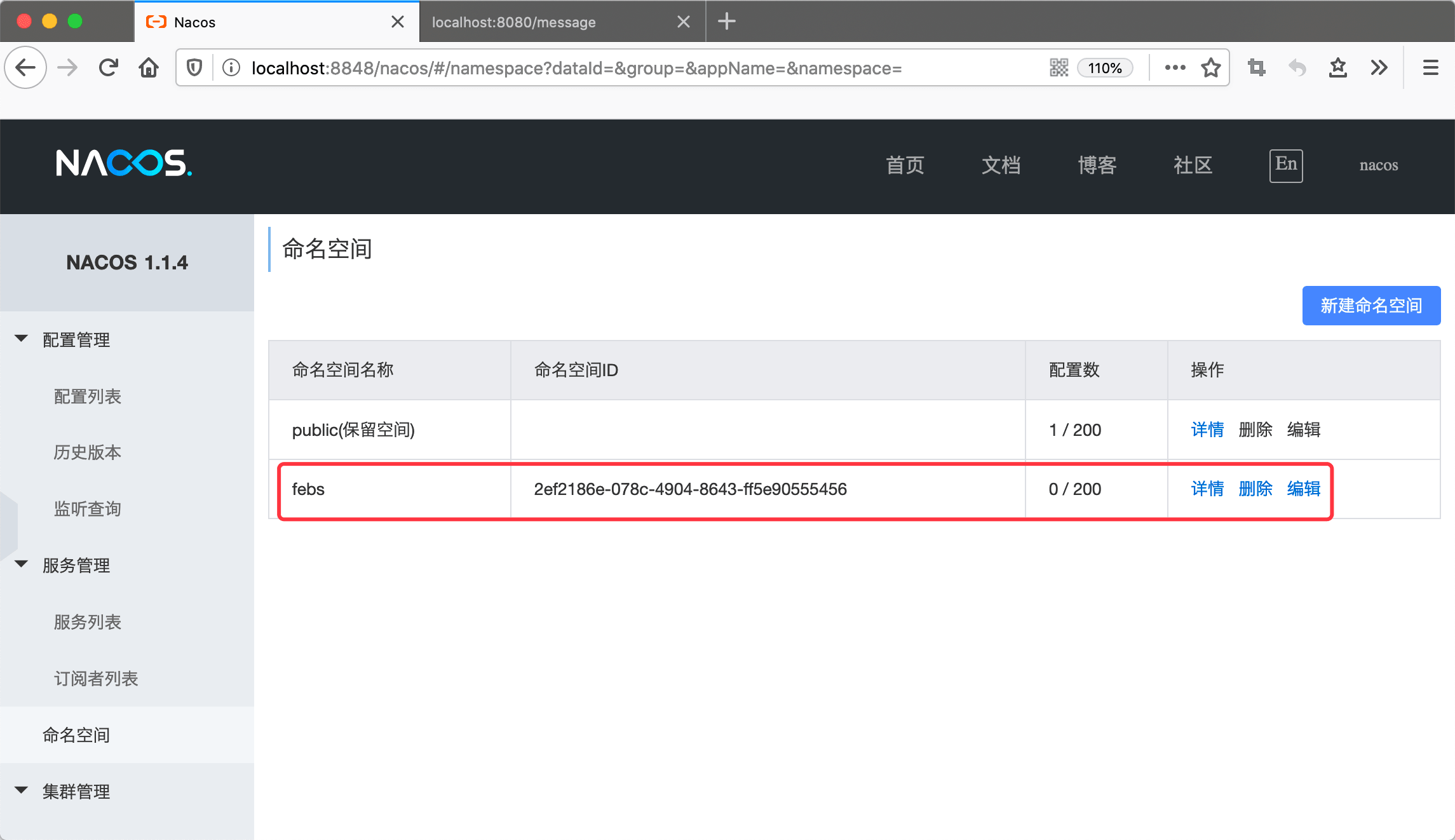Viewport: 1455px width, 840px height.
Task: Open 订阅者列表 in the sidebar
Action: (x=96, y=679)
